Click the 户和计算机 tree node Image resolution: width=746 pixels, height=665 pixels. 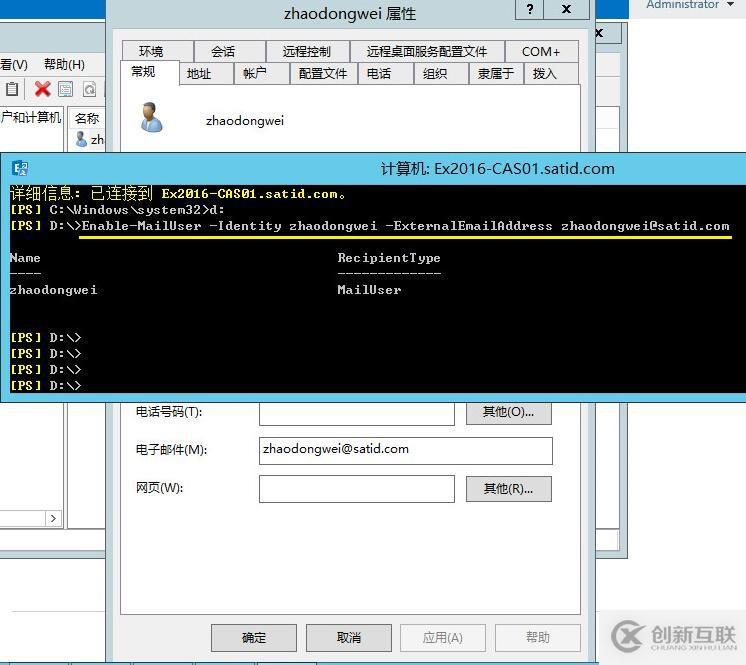(x=31, y=117)
